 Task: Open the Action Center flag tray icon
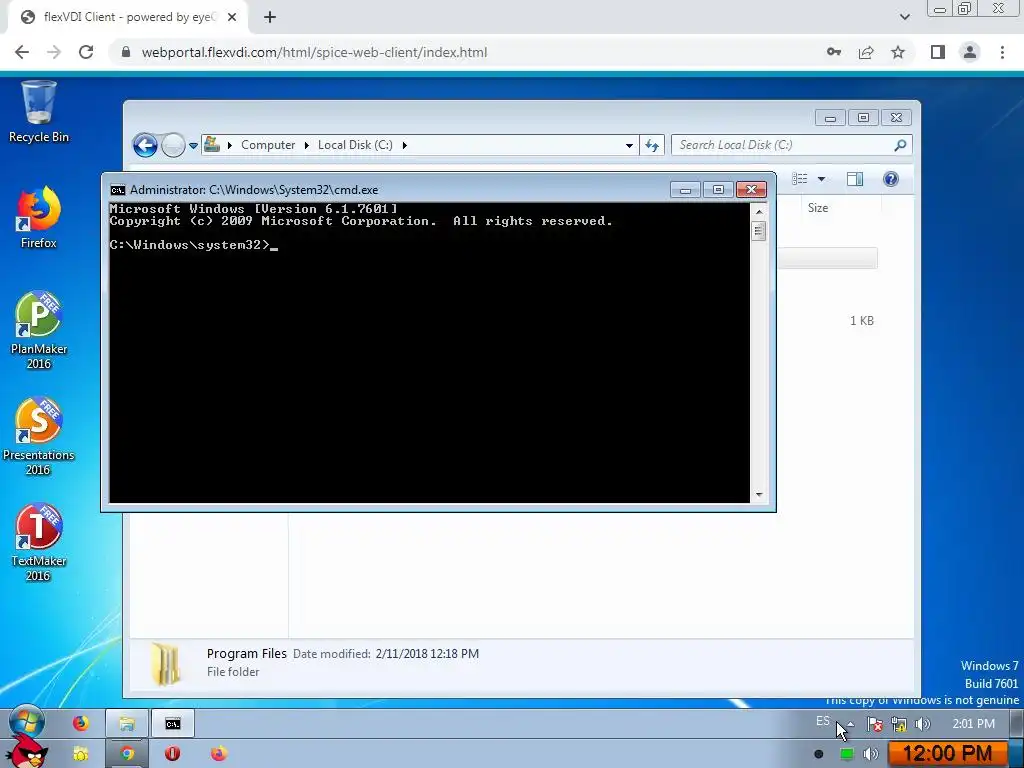click(875, 724)
